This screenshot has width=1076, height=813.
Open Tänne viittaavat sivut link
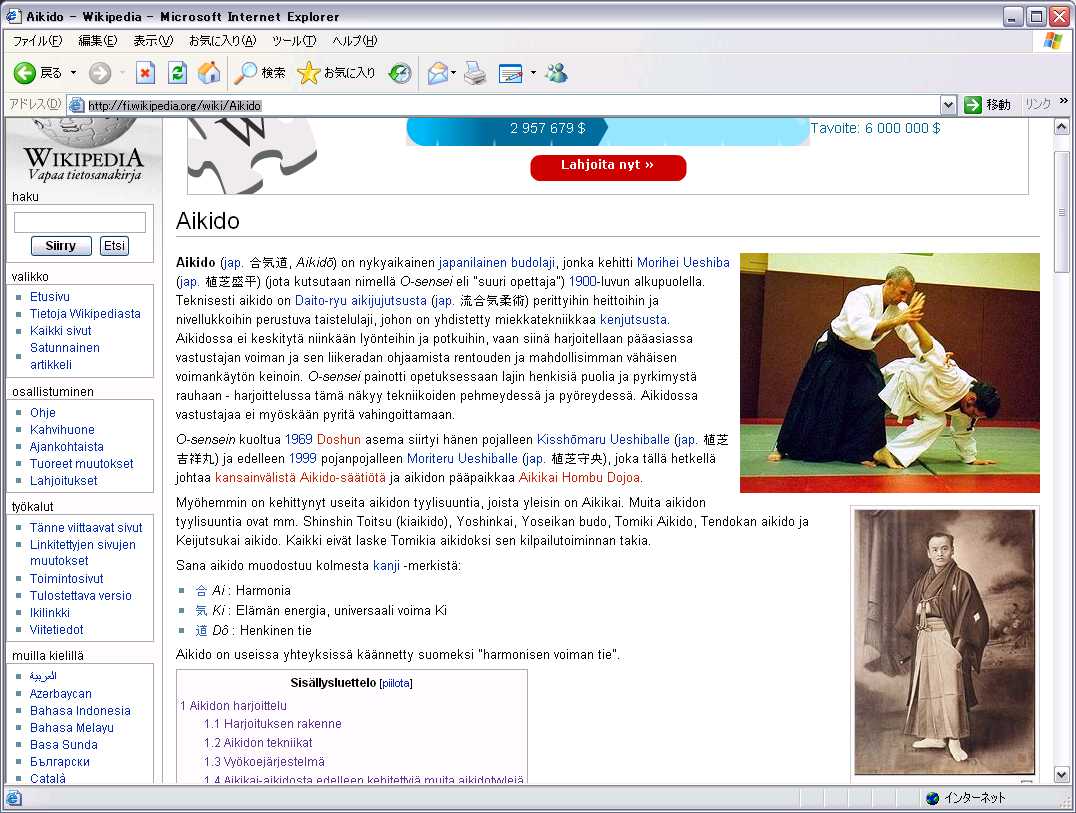86,528
